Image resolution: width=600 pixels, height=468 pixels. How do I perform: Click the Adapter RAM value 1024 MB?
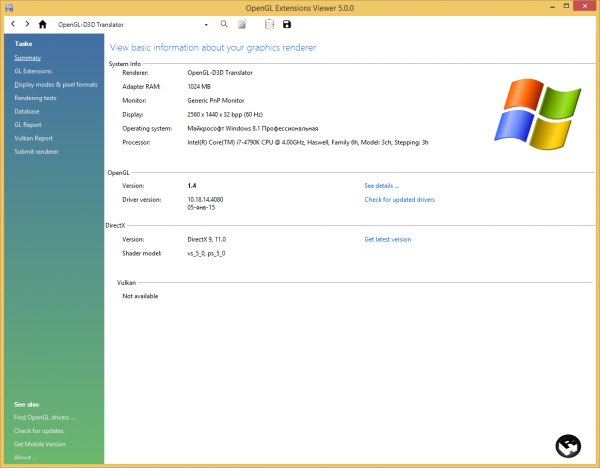point(199,86)
